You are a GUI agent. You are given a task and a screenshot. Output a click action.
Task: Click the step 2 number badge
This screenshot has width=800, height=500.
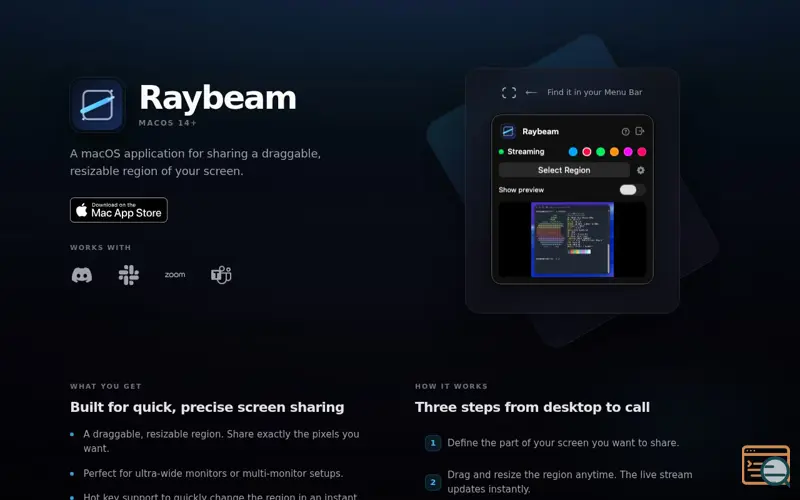[x=433, y=482]
